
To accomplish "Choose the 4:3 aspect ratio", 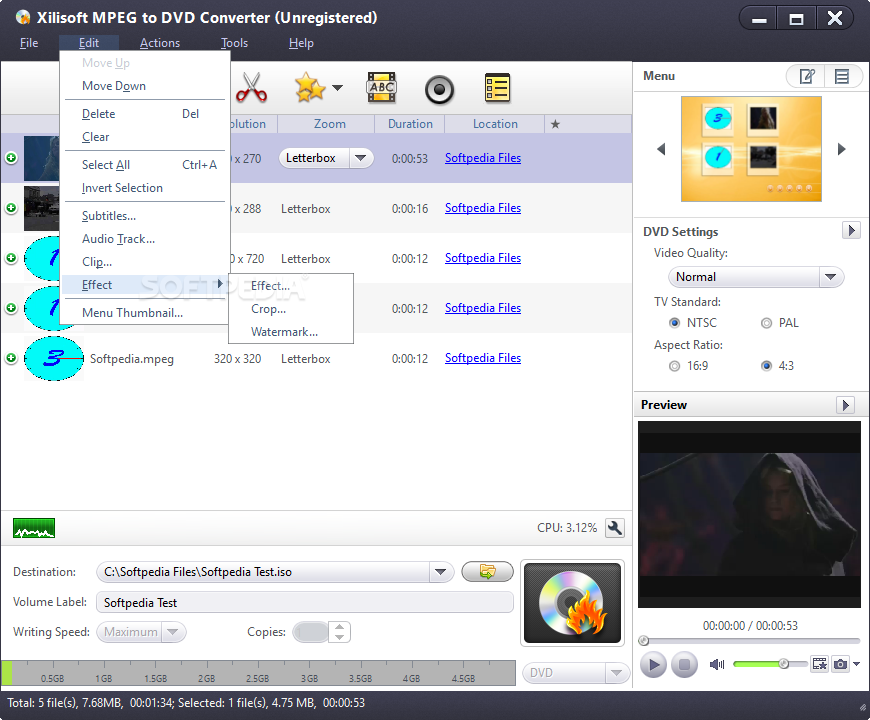I will pyautogui.click(x=766, y=366).
